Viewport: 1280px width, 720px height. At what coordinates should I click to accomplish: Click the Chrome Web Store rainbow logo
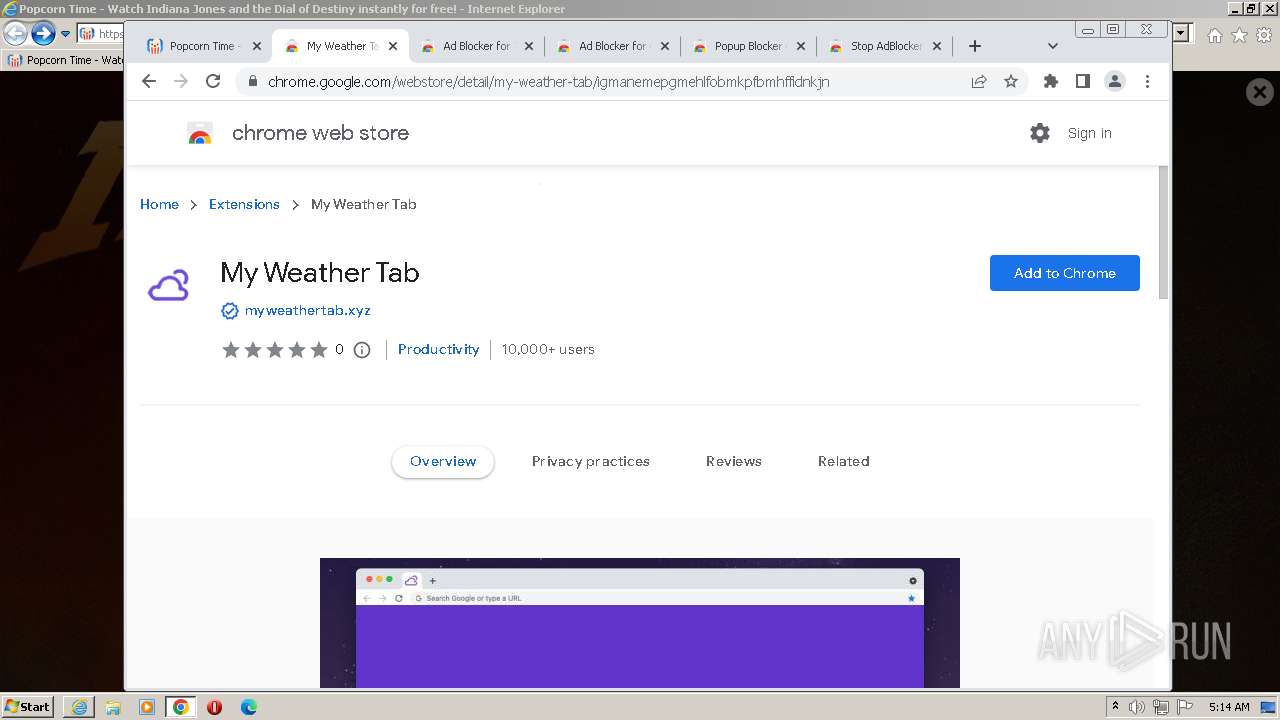pyautogui.click(x=200, y=133)
